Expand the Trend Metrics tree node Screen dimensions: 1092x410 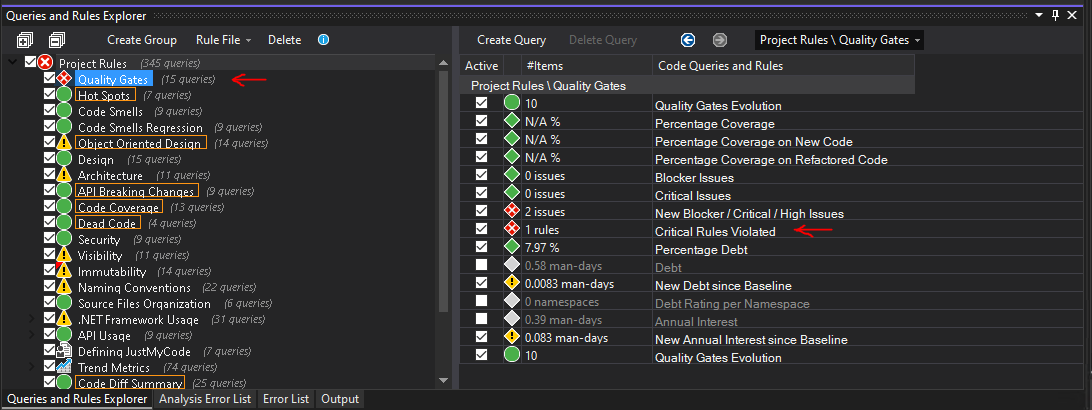[x=31, y=367]
